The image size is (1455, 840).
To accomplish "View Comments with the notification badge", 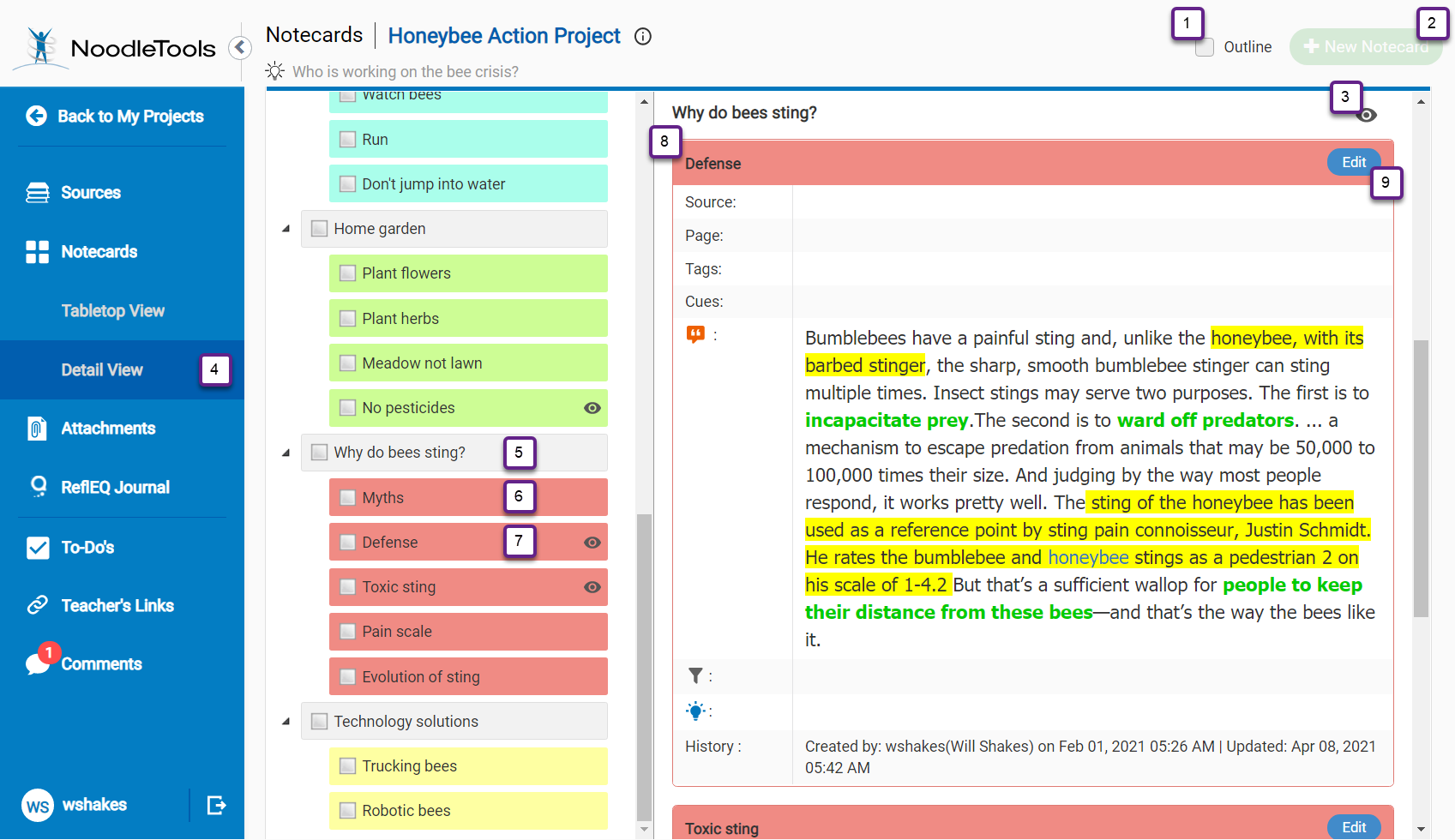I will [x=102, y=663].
